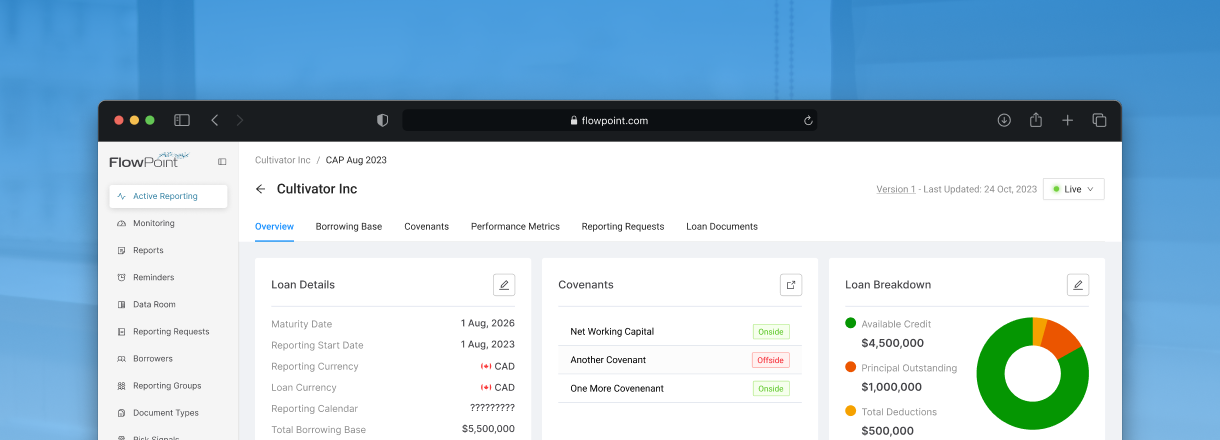Switch to the Borrowing Base tab
1220x440 pixels.
(x=349, y=227)
